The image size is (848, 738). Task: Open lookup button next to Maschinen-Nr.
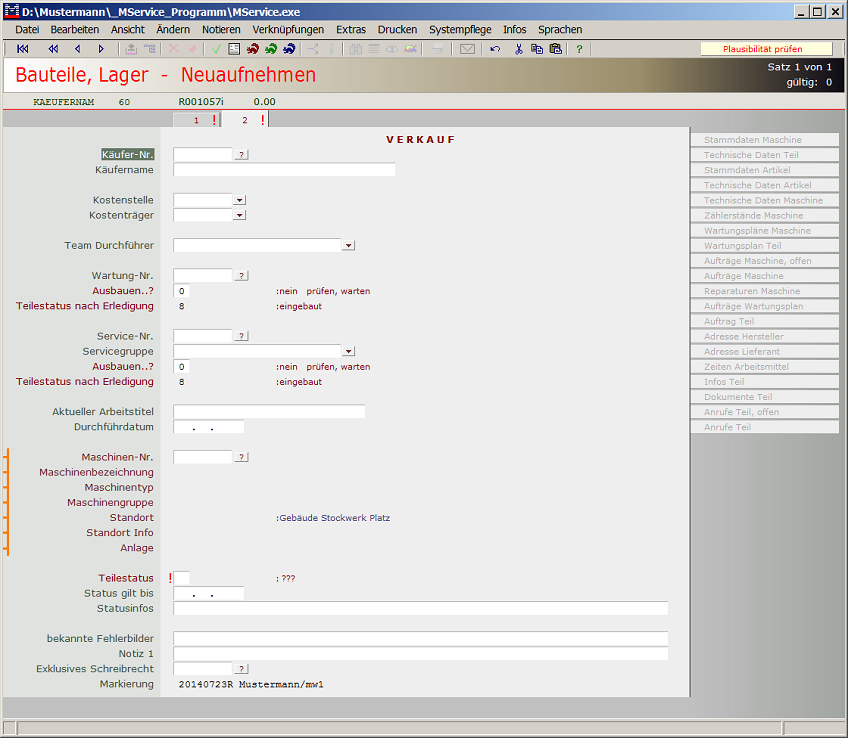tap(241, 457)
